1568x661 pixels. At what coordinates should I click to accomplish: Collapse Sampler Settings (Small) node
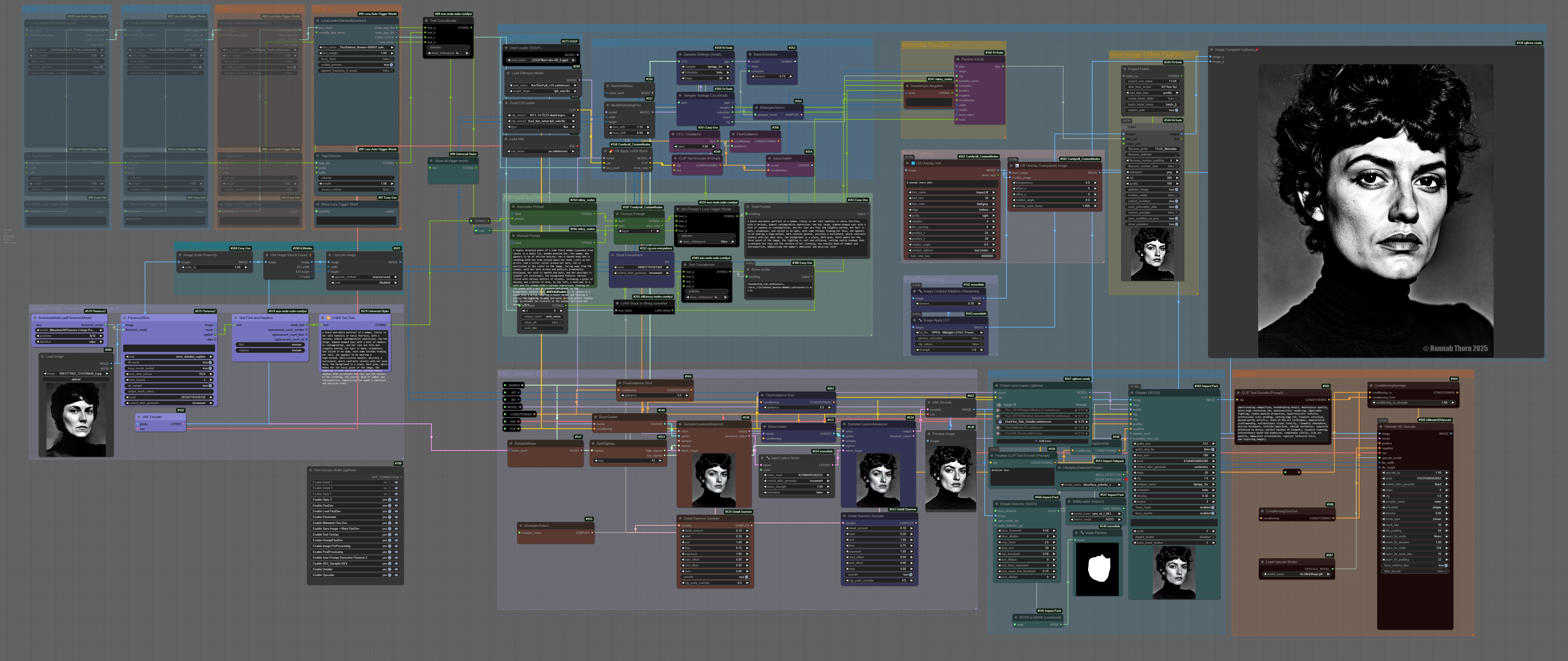[x=680, y=54]
